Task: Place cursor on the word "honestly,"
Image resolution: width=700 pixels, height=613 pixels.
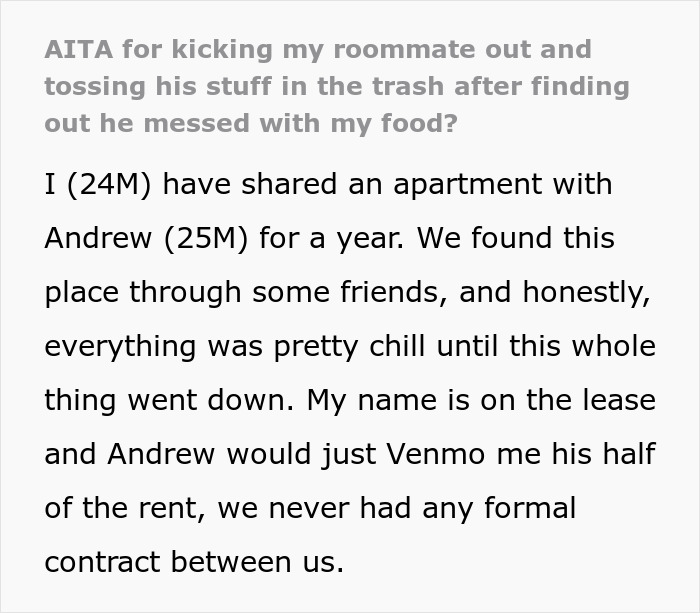Action: tap(586, 293)
